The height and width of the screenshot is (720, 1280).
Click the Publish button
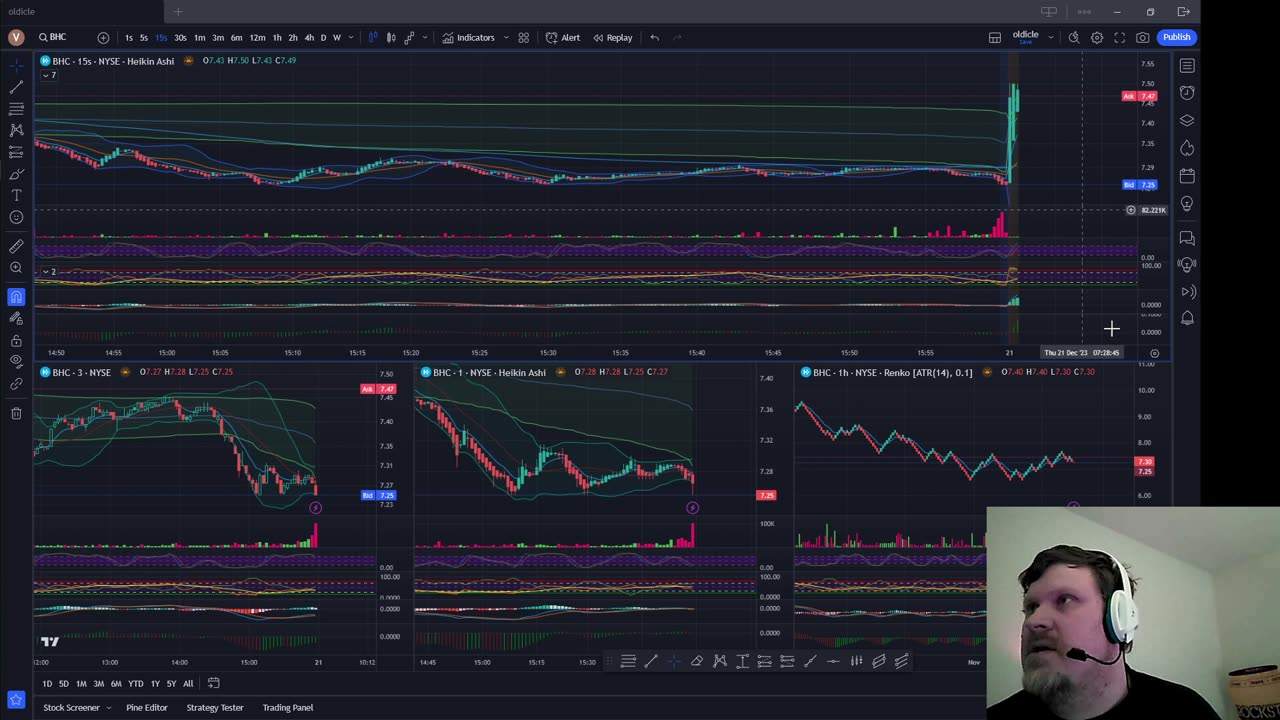(1176, 37)
